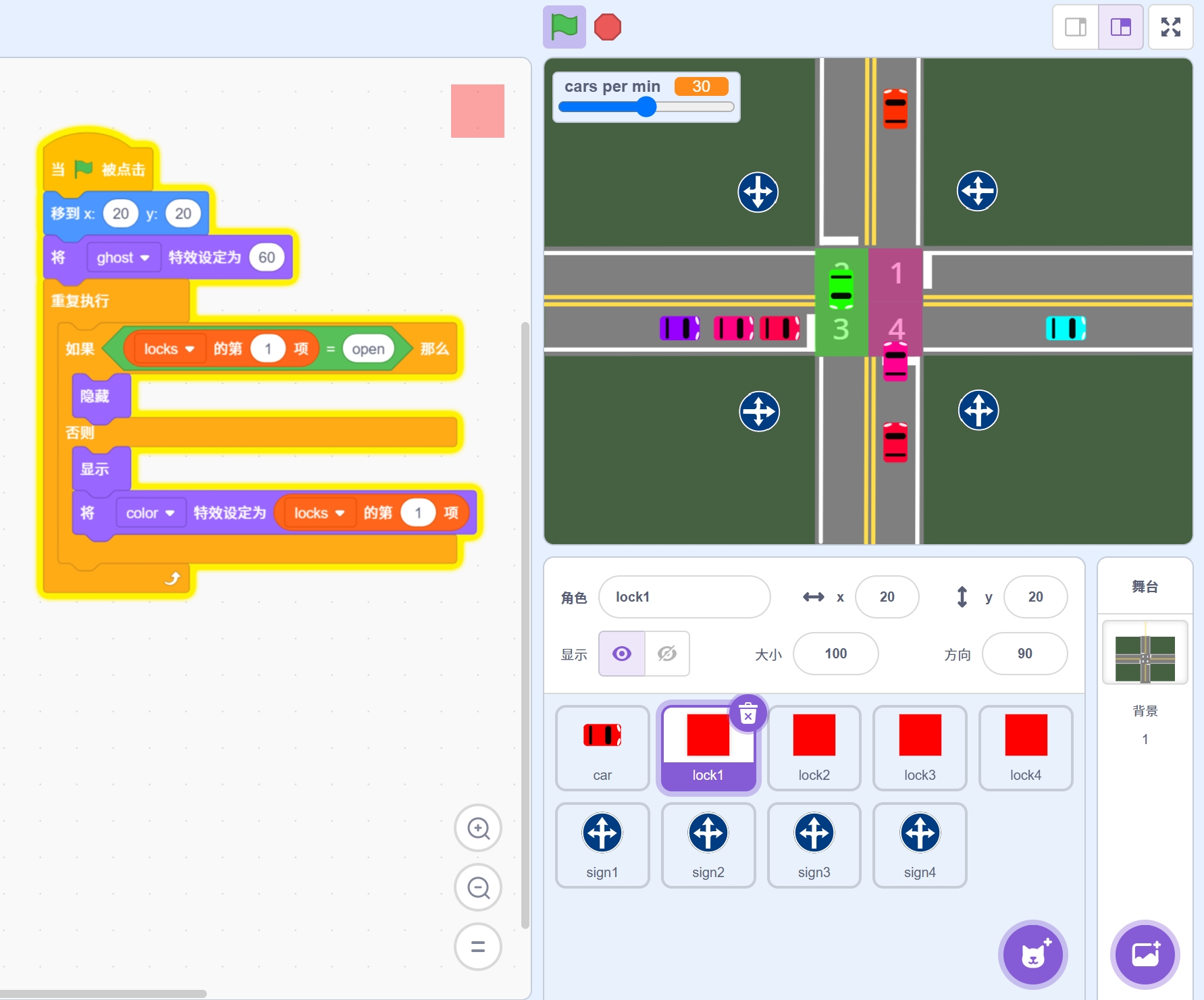Click the cars per min slider handle
Image resolution: width=1204 pixels, height=1000 pixels.
pyautogui.click(x=646, y=107)
